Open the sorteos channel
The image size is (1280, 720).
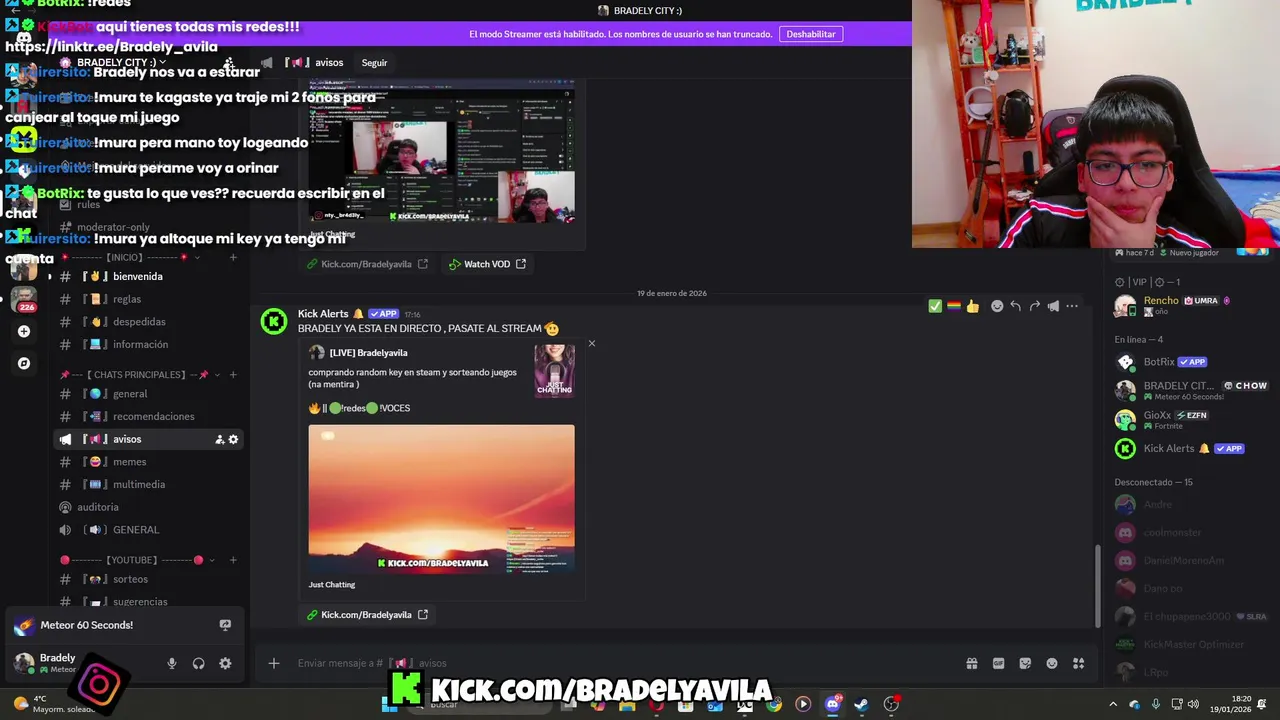click(148, 579)
